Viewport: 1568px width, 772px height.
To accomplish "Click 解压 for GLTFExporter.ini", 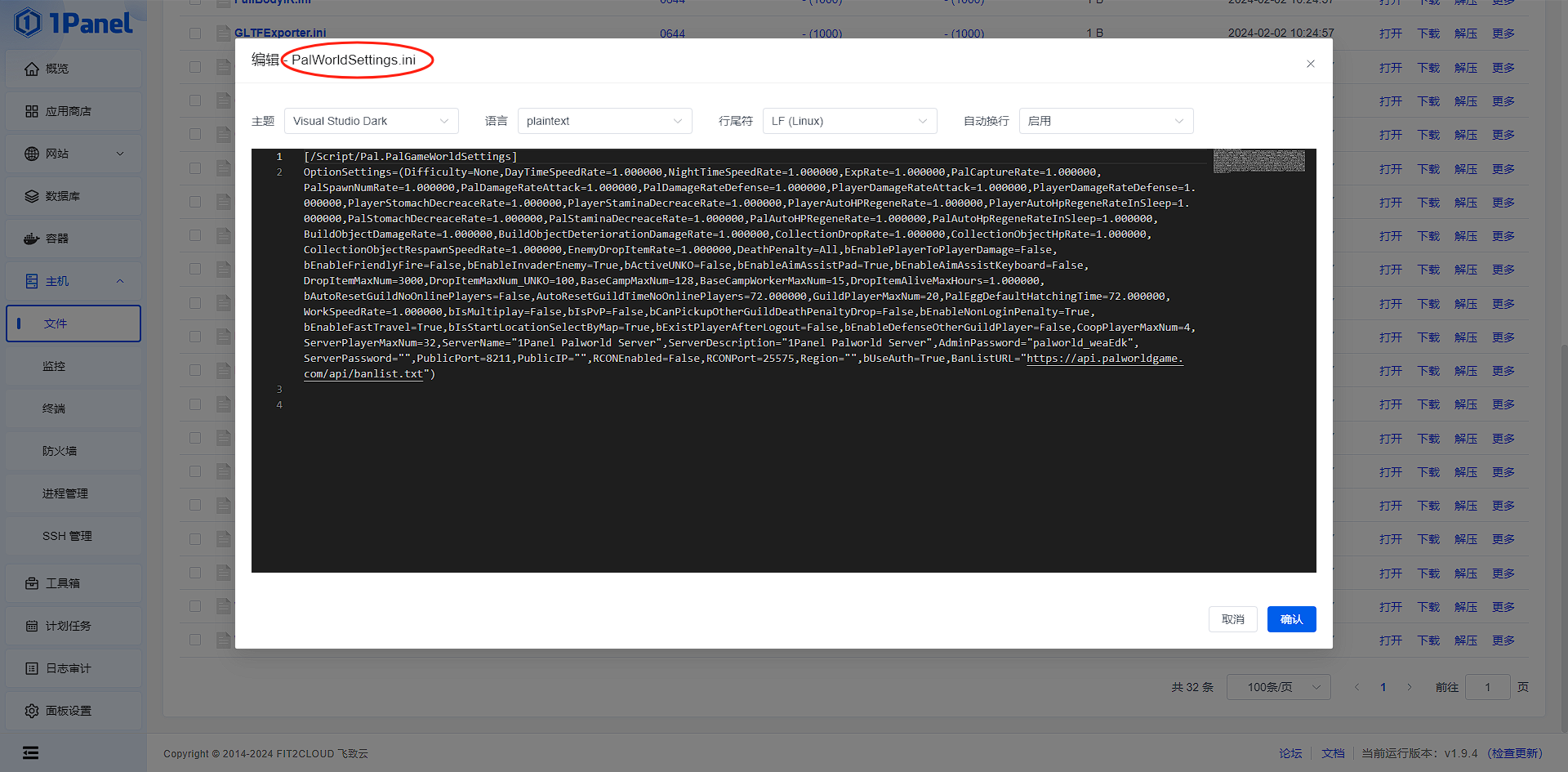I will 1466,33.
